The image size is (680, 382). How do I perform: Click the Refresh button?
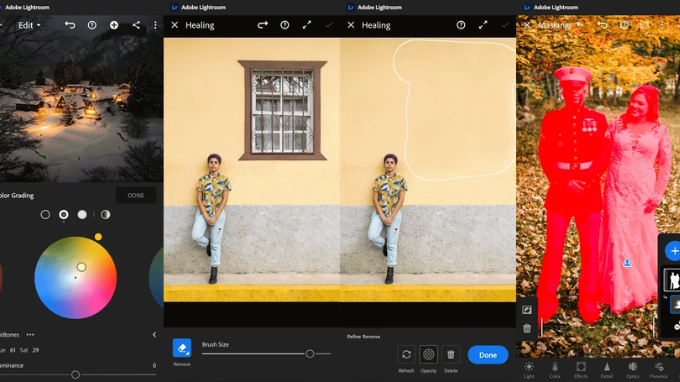406,355
